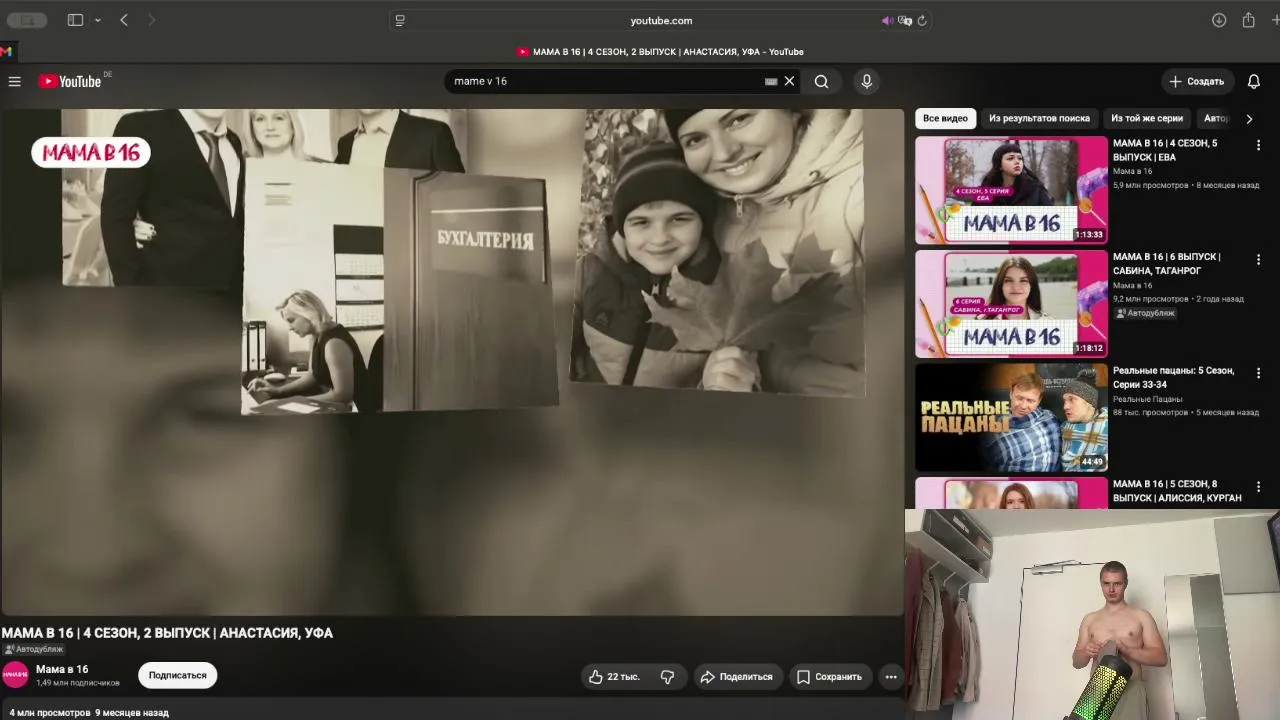
Task: Click the МАМА В 16 watermark in video
Action: pyautogui.click(x=91, y=152)
